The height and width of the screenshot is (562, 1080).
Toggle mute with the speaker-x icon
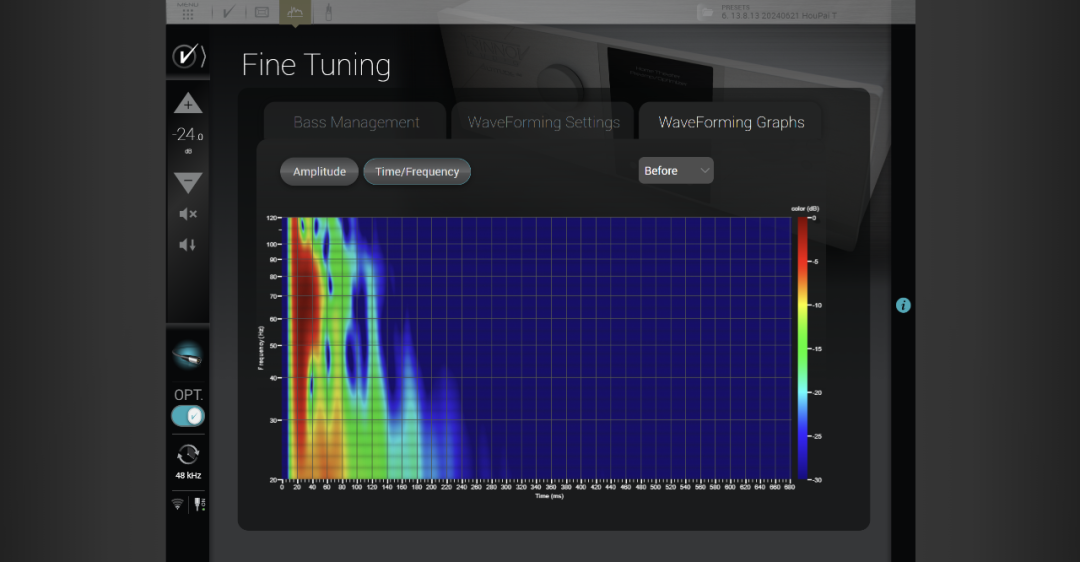(188, 214)
